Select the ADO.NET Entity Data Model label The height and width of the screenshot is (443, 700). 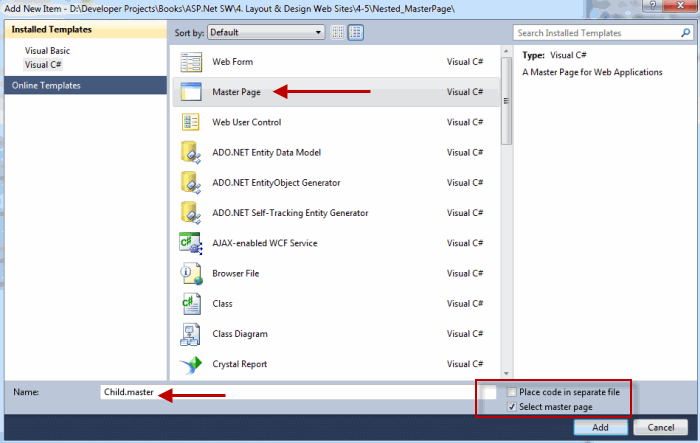(x=267, y=152)
